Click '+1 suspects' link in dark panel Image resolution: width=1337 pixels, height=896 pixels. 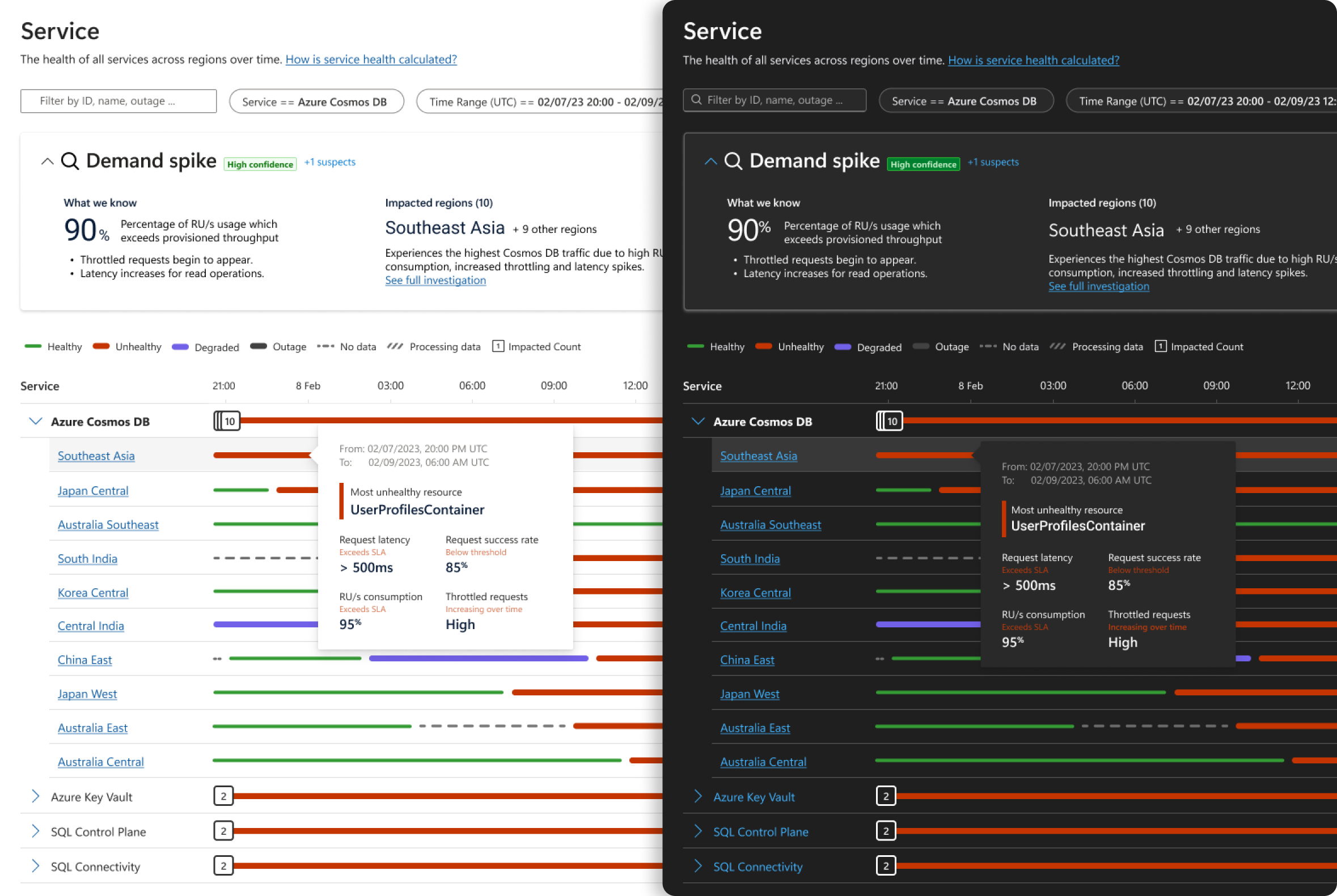pos(993,162)
